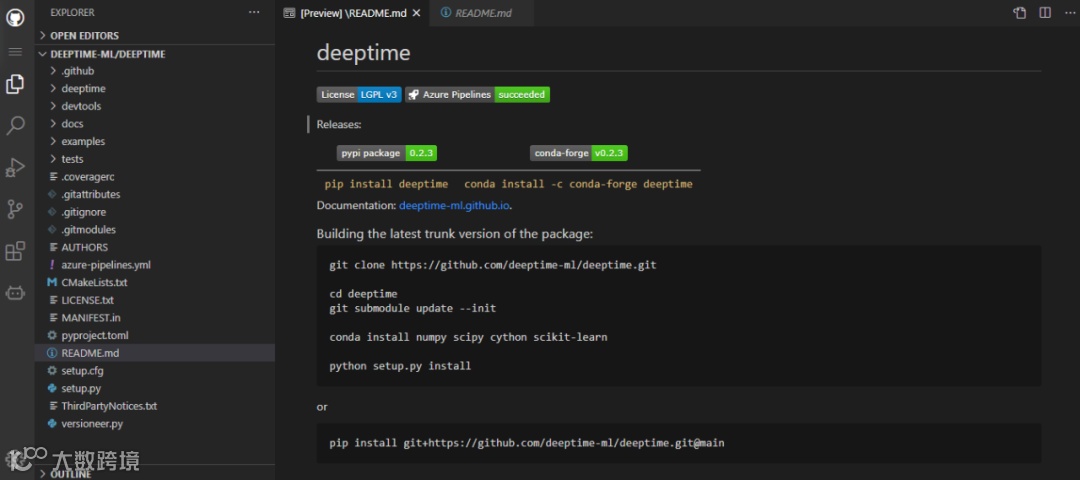Open the Extensions view

coord(15,251)
